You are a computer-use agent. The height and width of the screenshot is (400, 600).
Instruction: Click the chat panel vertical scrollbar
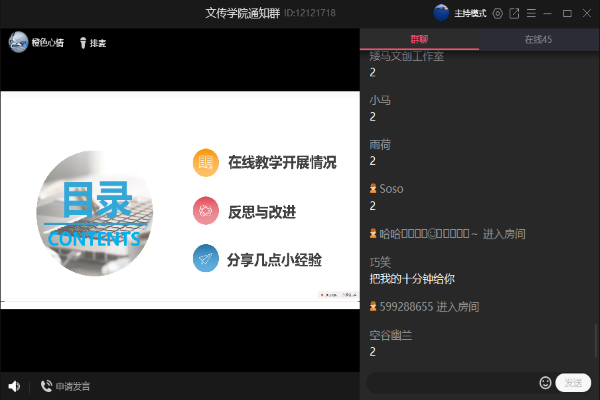coord(597,340)
